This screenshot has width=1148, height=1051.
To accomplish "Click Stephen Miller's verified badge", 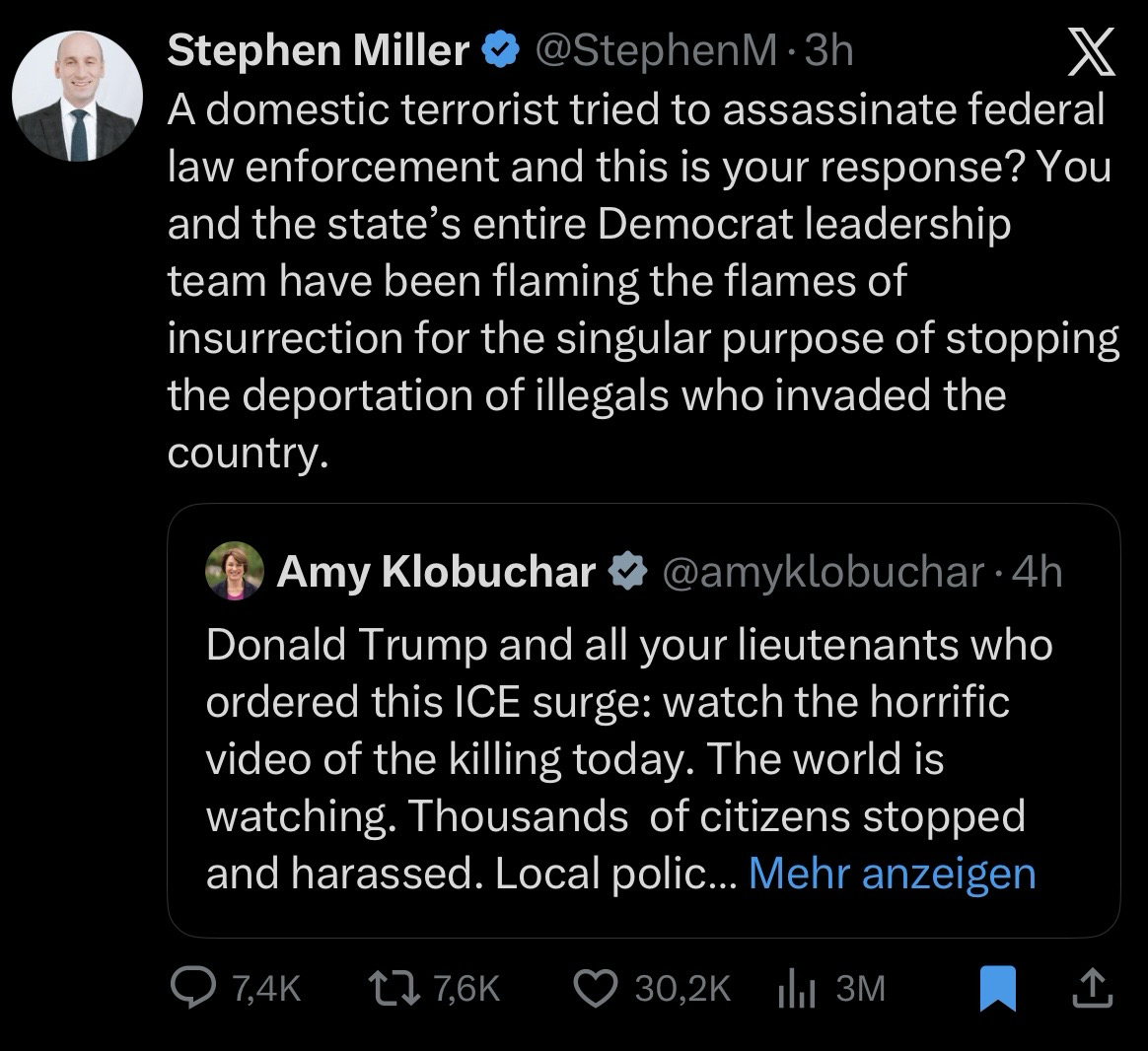I will pos(501,51).
